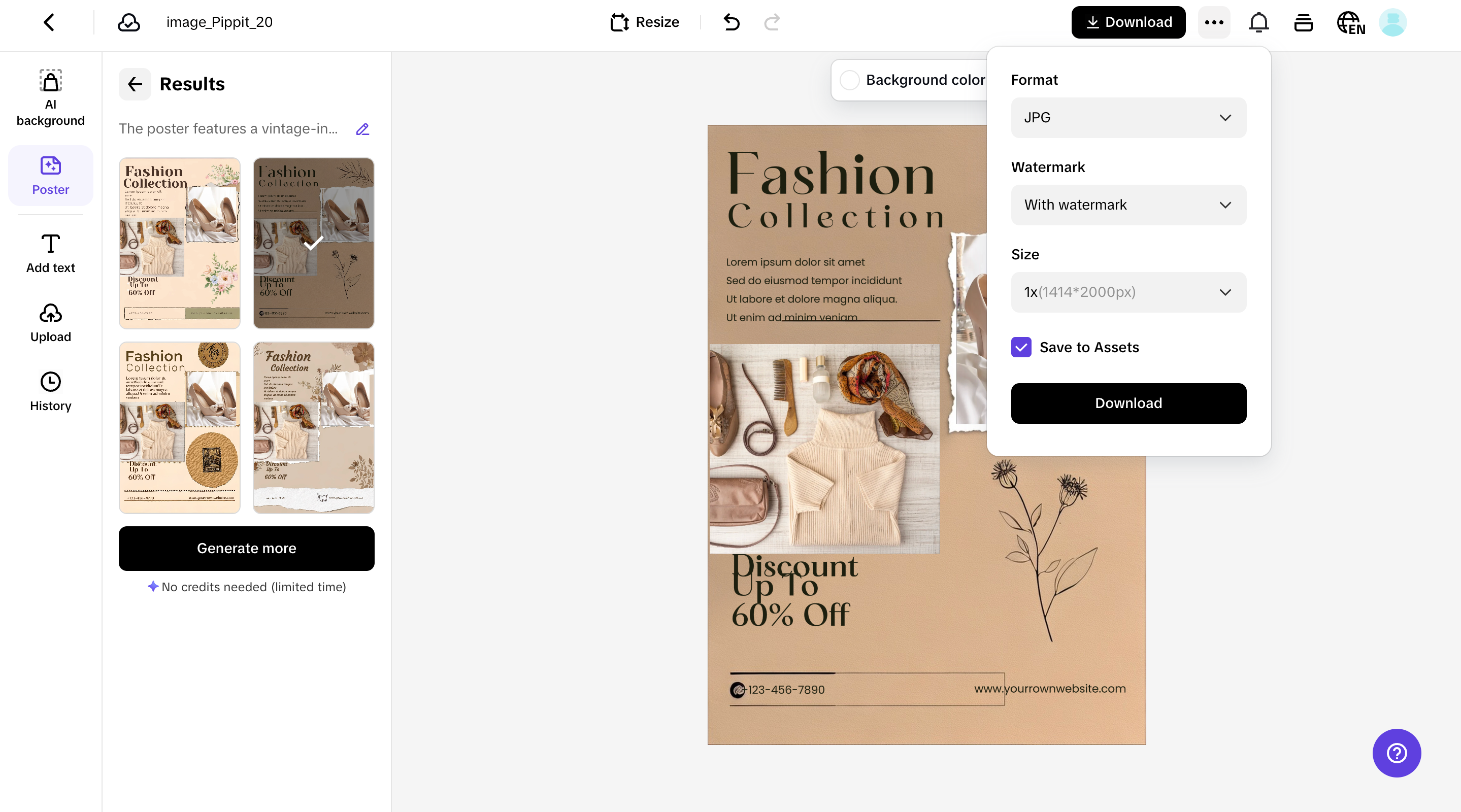Expand the Format JPG dropdown
The width and height of the screenshot is (1461, 812).
click(1128, 117)
